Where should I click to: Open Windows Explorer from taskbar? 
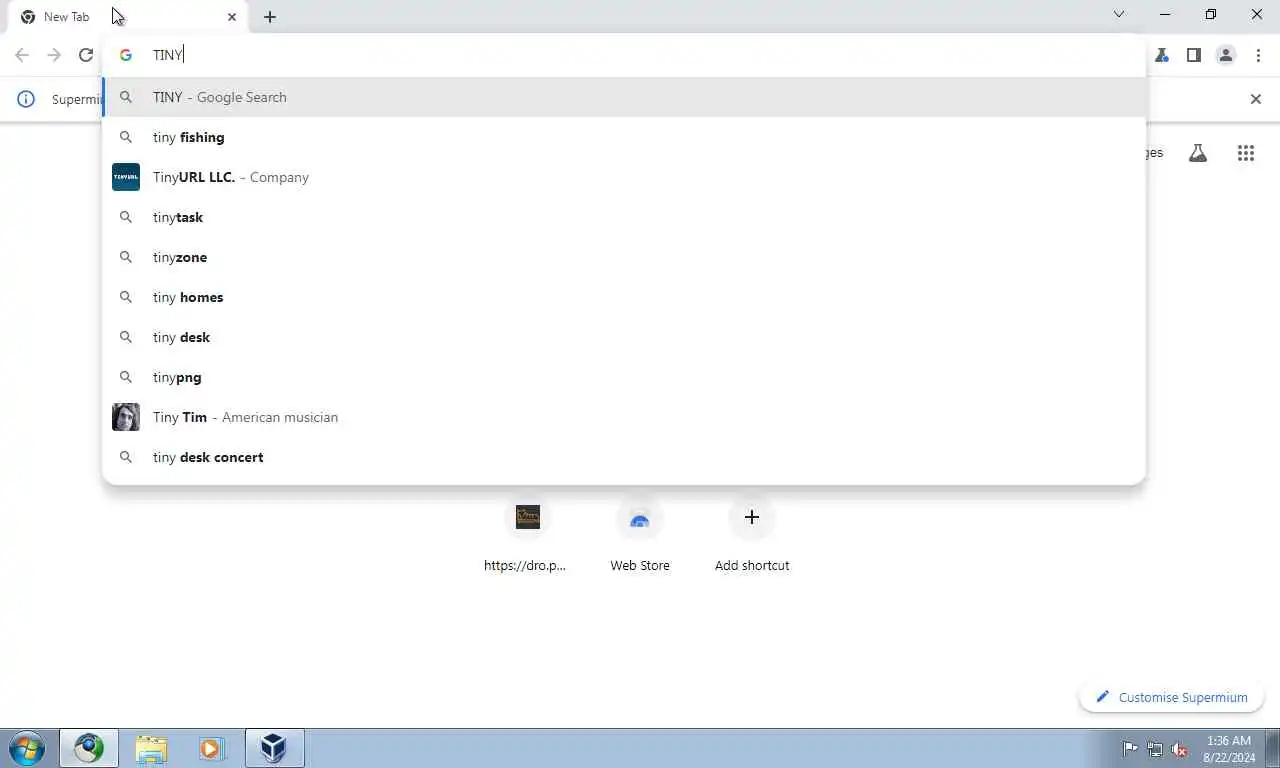coord(151,748)
